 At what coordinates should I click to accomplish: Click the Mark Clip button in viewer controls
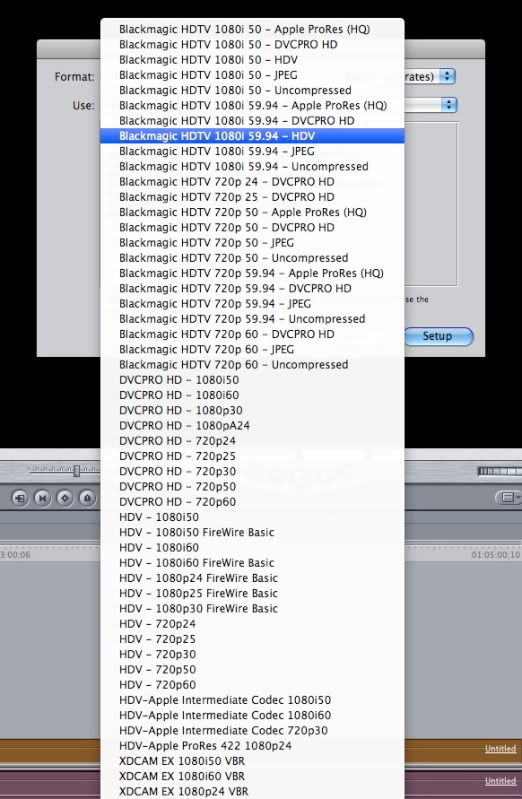42,497
